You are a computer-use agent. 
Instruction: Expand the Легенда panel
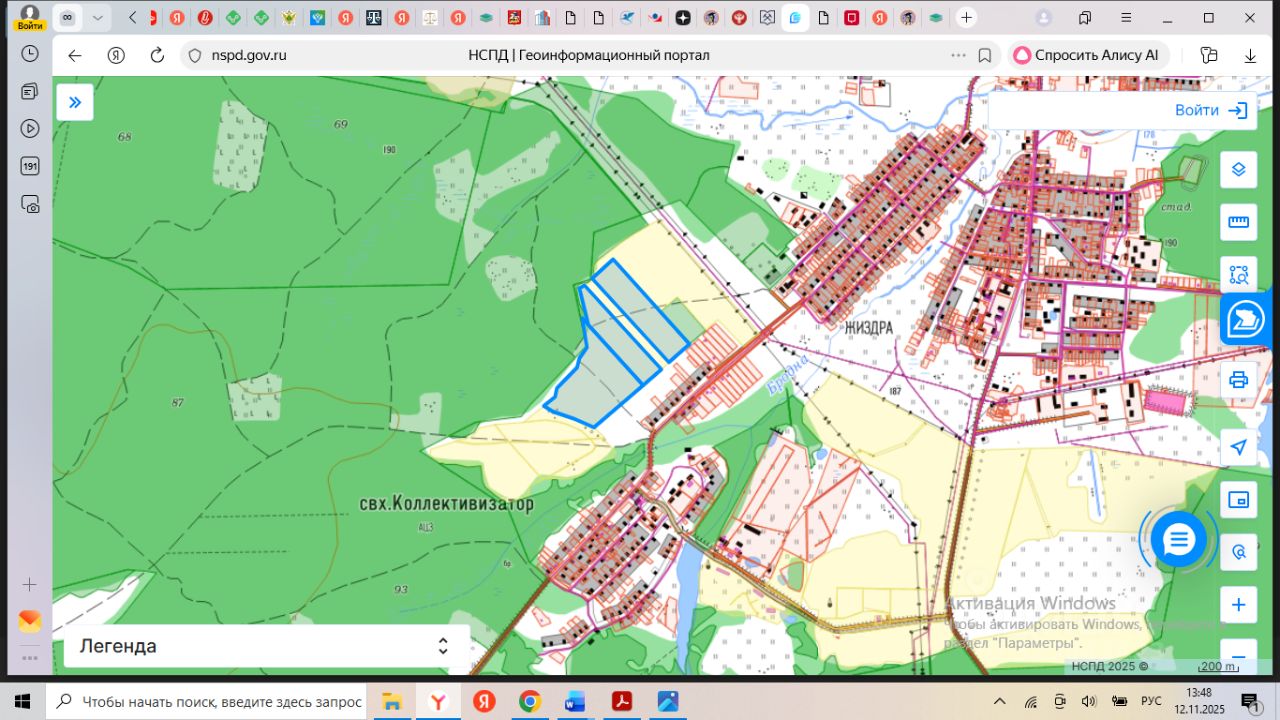tap(443, 646)
